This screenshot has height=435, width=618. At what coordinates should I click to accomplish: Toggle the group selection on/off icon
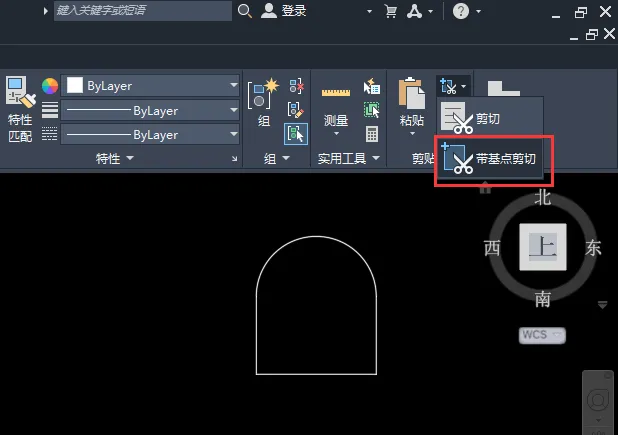tap(296, 134)
